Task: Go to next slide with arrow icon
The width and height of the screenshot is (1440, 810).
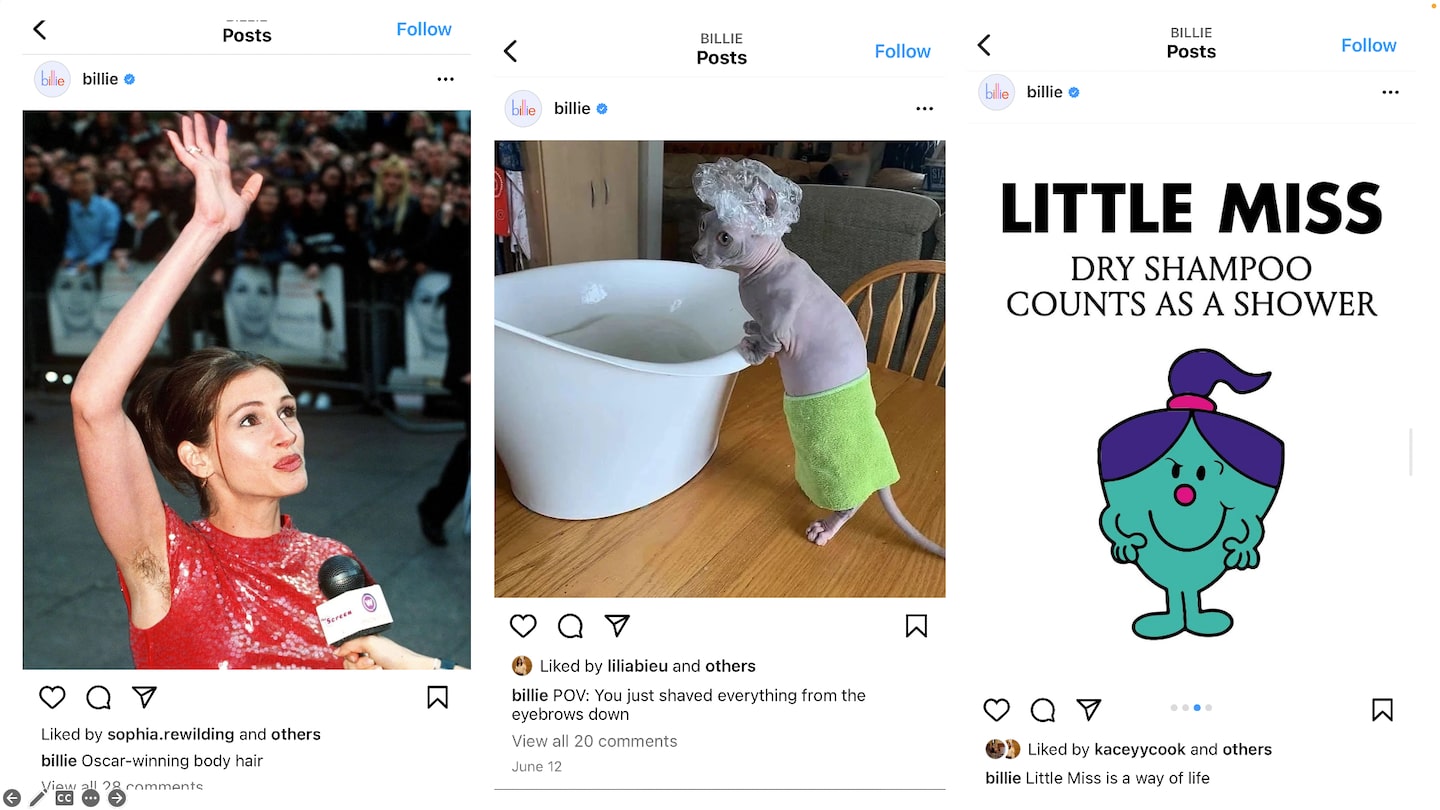Action: click(117, 798)
